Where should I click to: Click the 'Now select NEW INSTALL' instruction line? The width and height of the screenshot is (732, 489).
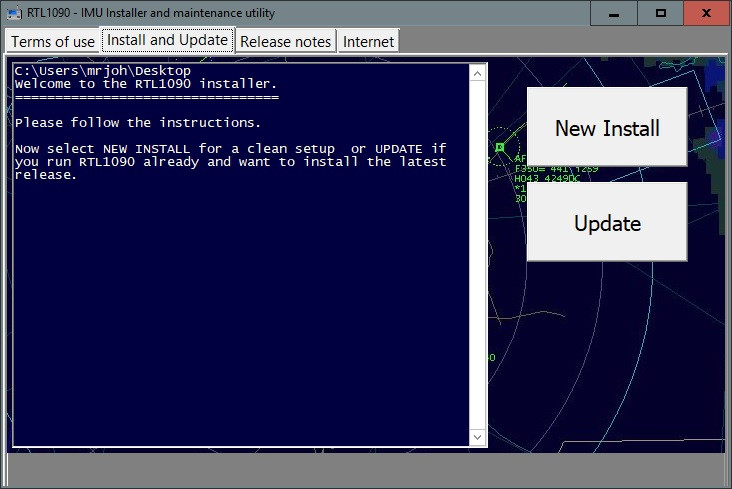[x=231, y=149]
